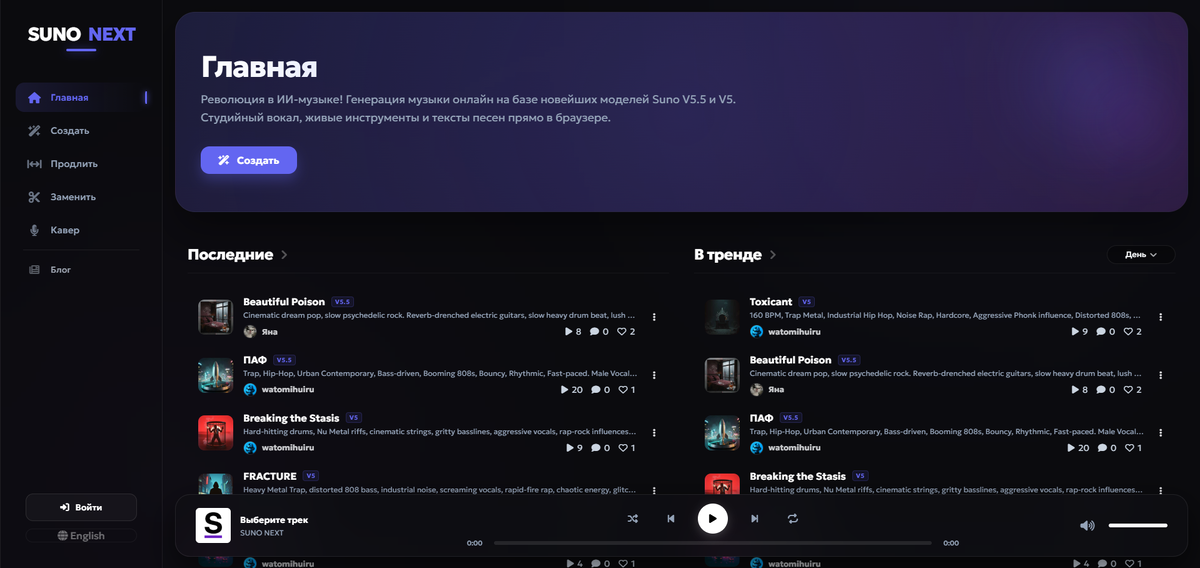This screenshot has height=568, width=1200.
Task: Click play count icon on ПАФ in Последние
Action: click(x=566, y=390)
